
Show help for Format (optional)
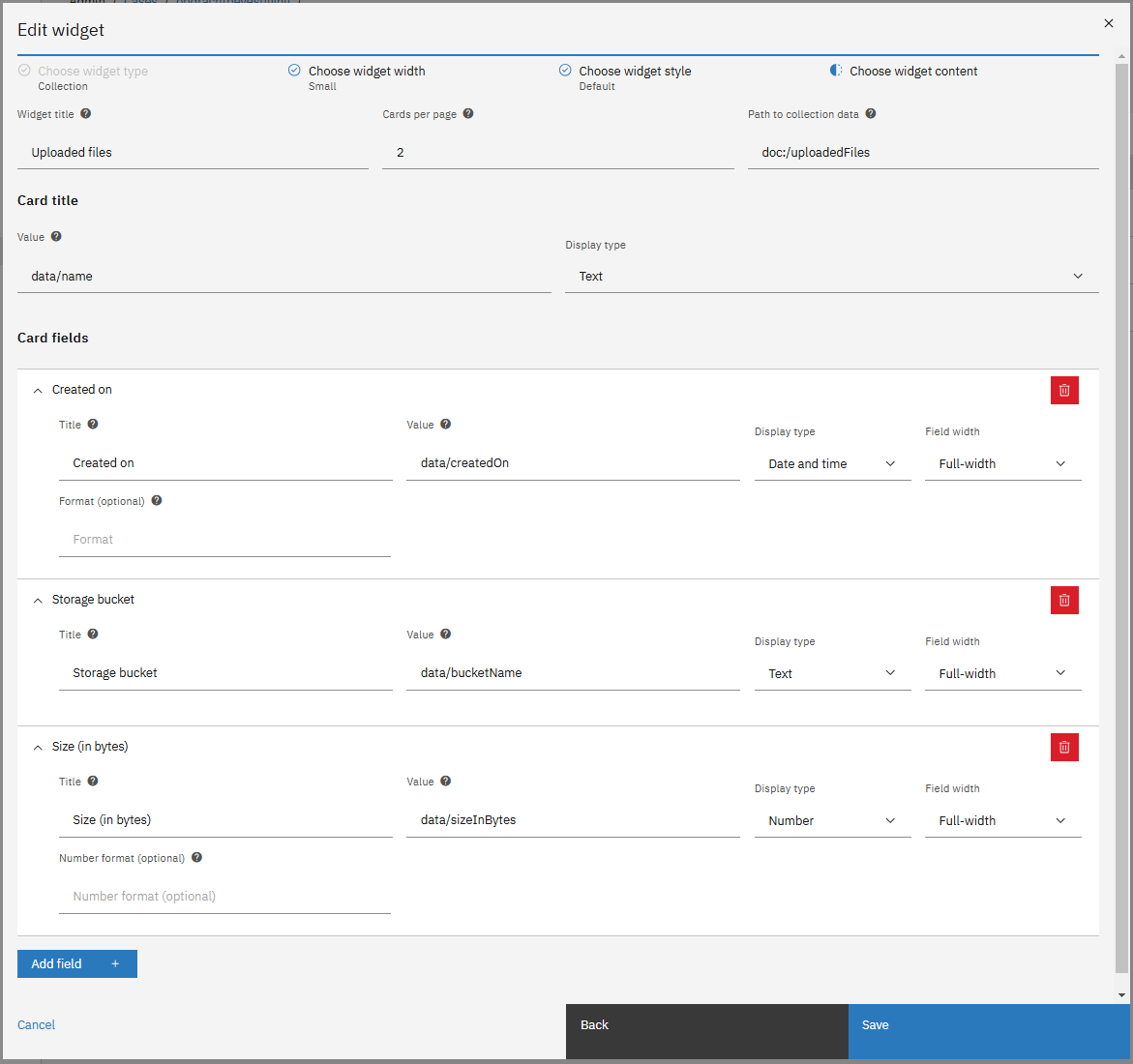[x=157, y=501]
